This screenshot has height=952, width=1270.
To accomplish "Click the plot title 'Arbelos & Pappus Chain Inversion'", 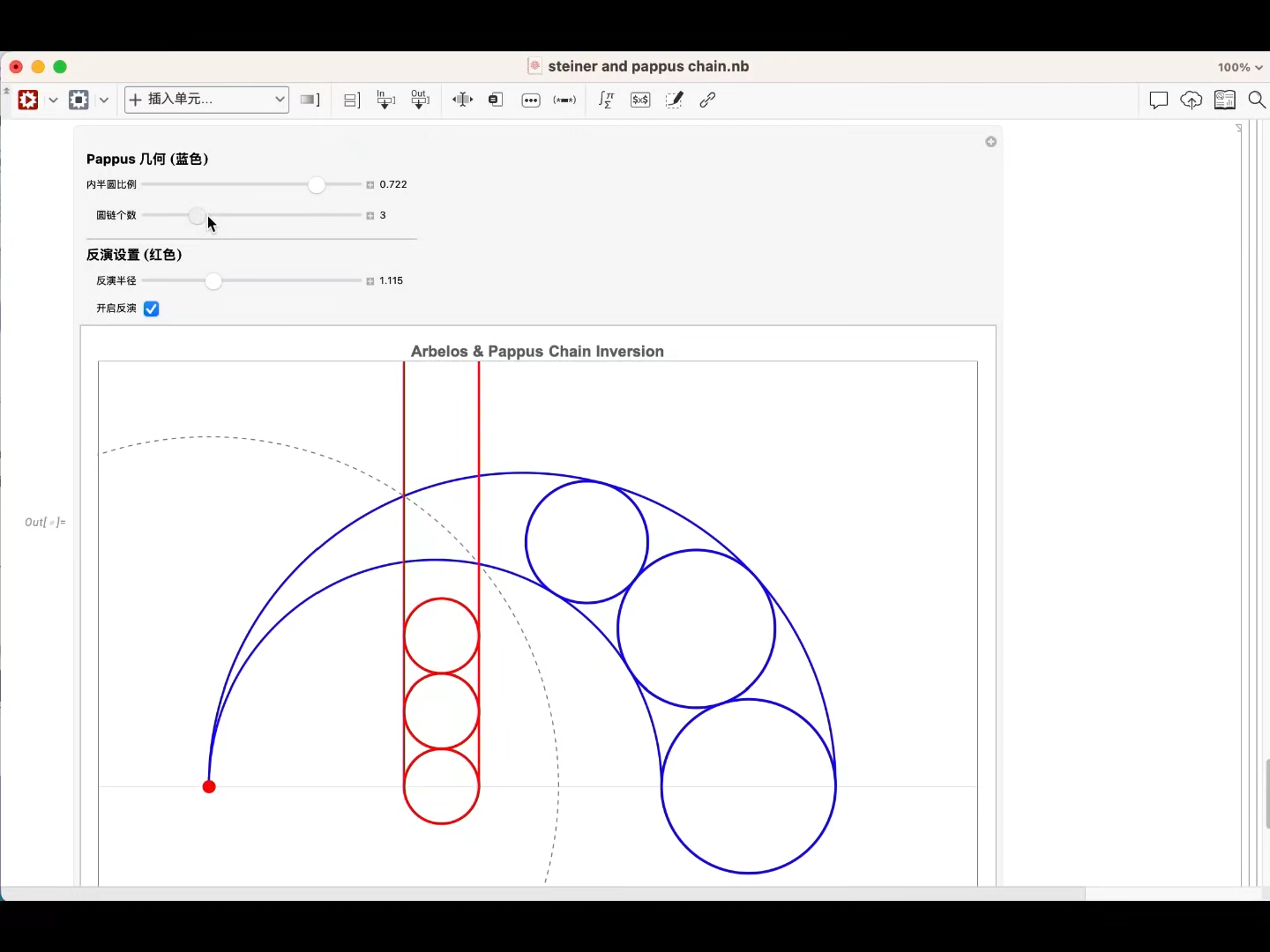I will (537, 352).
